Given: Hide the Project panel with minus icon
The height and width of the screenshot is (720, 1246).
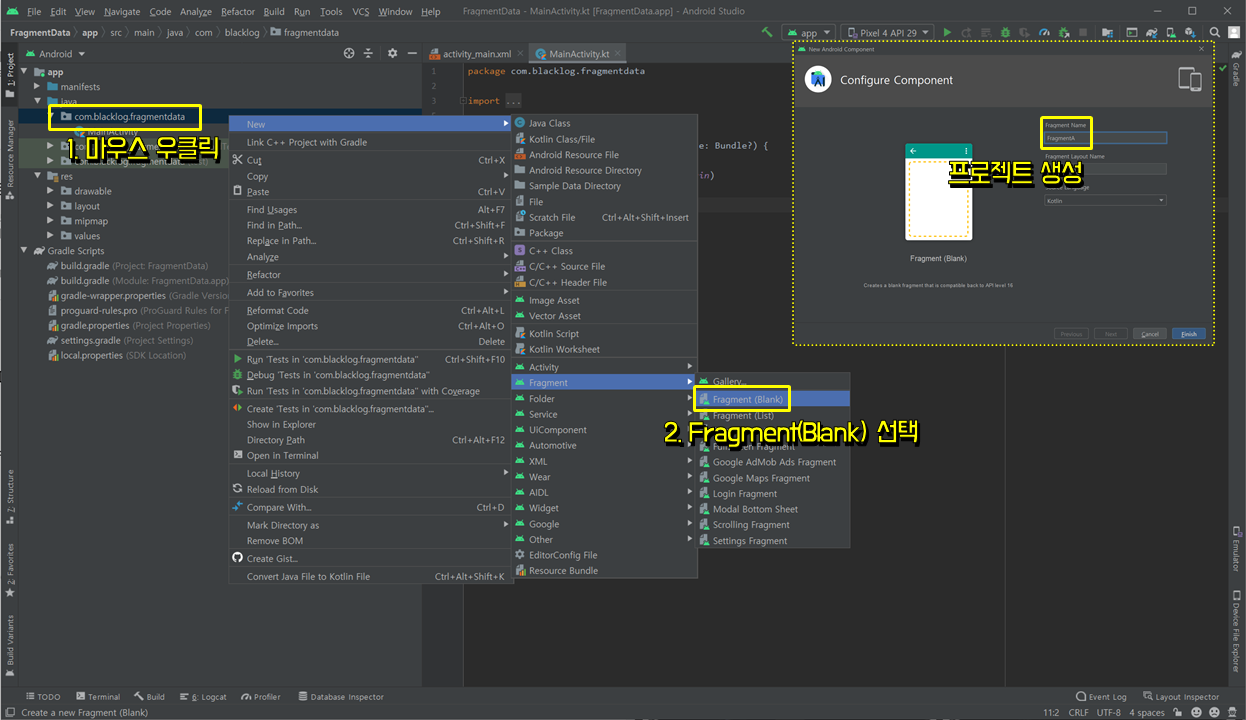Looking at the screenshot, I should [x=412, y=53].
